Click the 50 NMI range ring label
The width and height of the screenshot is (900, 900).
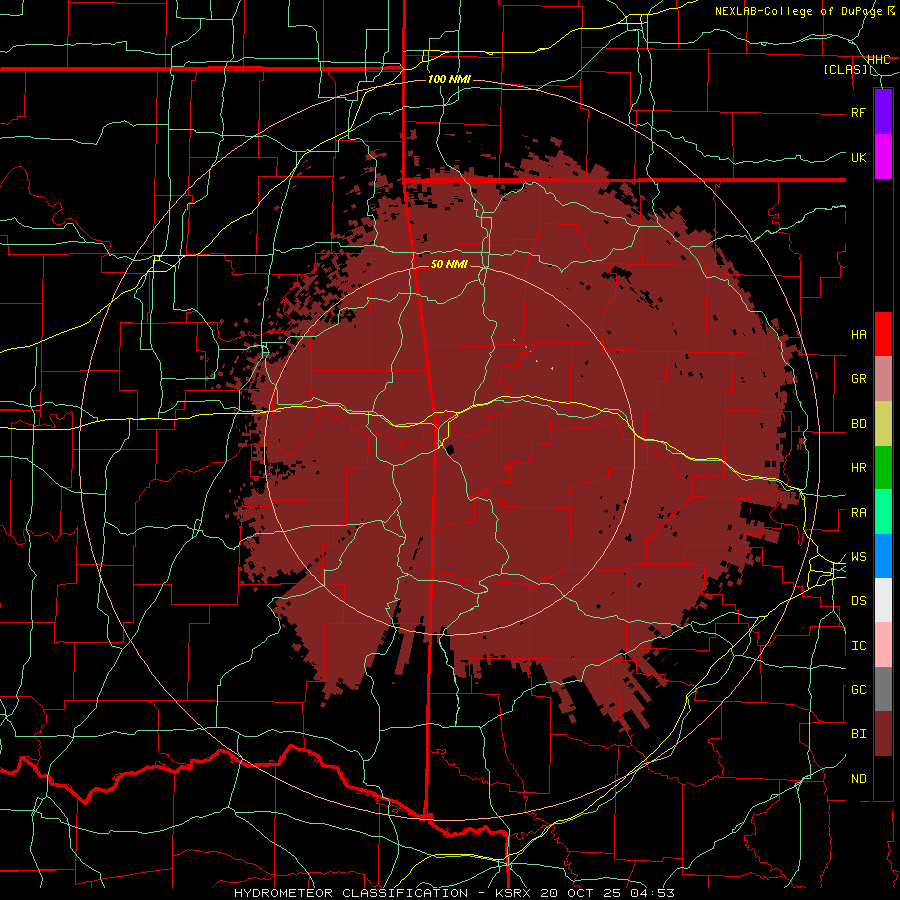(x=449, y=264)
